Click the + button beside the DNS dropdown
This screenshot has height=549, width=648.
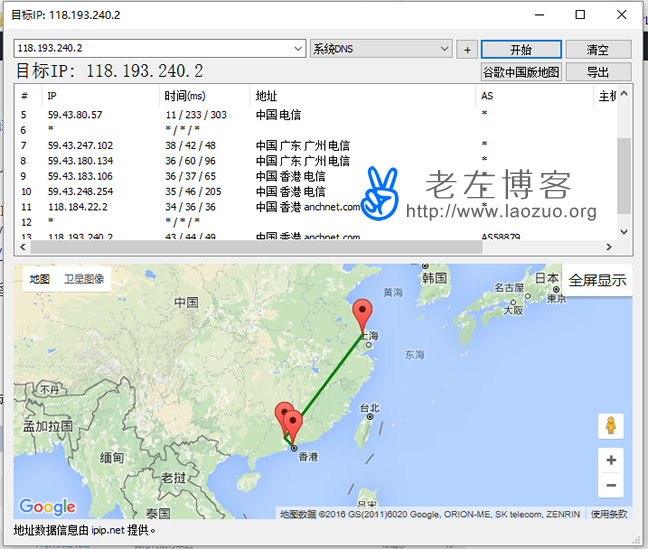[467, 49]
